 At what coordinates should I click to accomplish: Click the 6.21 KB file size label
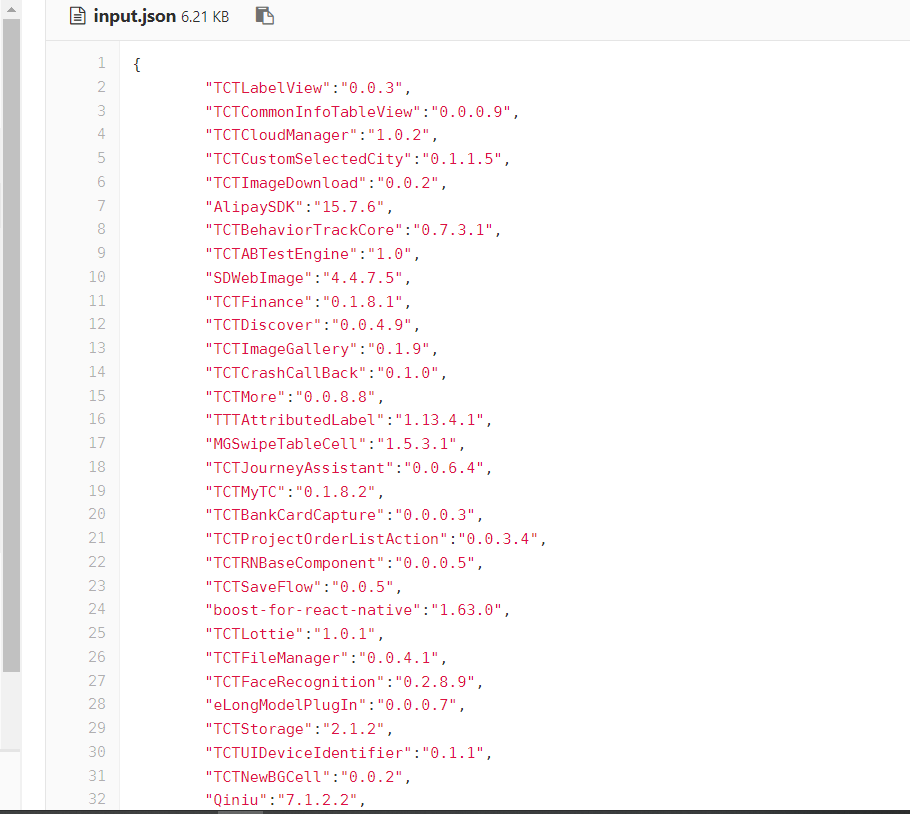(x=205, y=17)
